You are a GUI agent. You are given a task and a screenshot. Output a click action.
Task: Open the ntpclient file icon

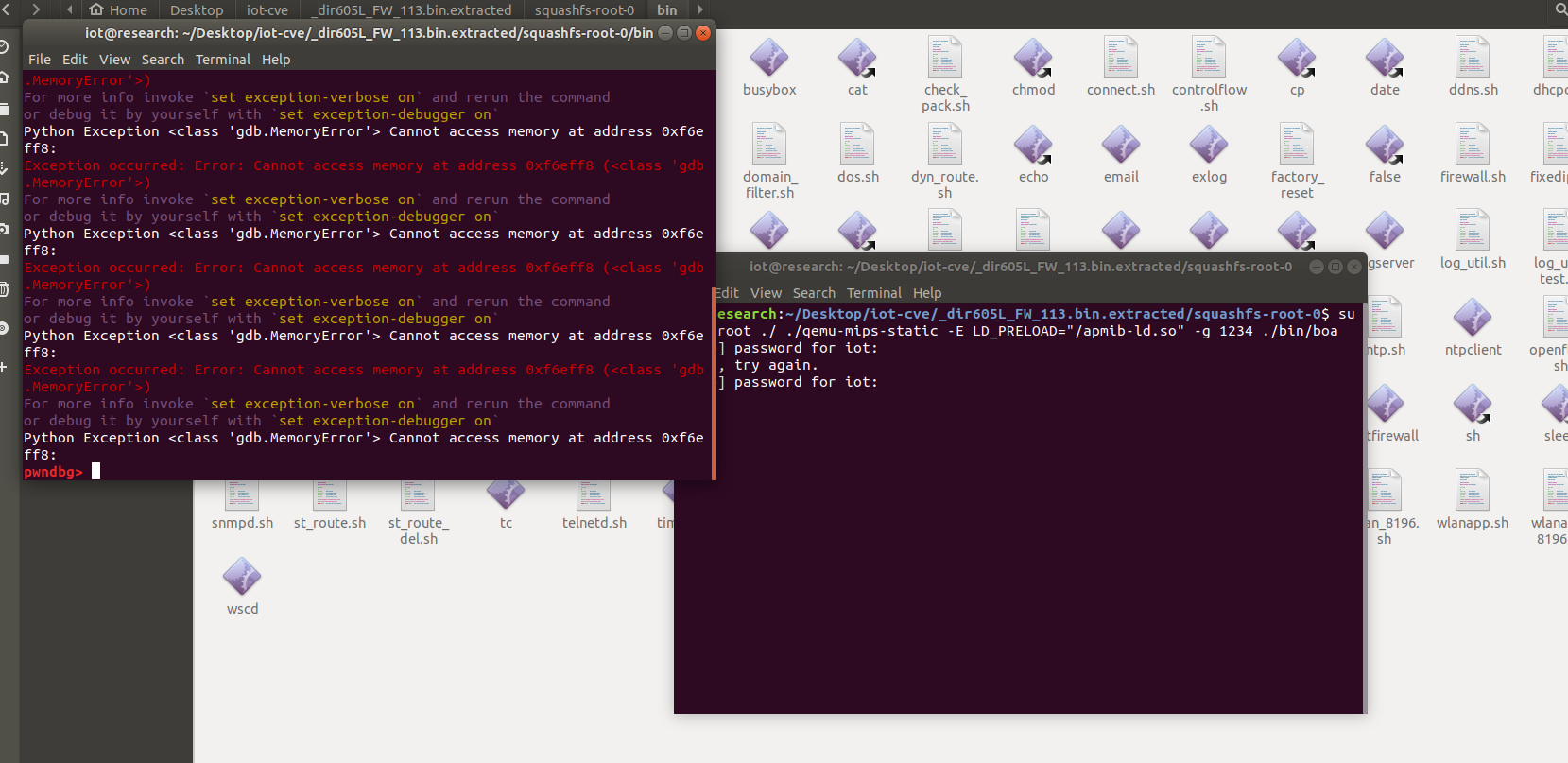coord(1472,320)
